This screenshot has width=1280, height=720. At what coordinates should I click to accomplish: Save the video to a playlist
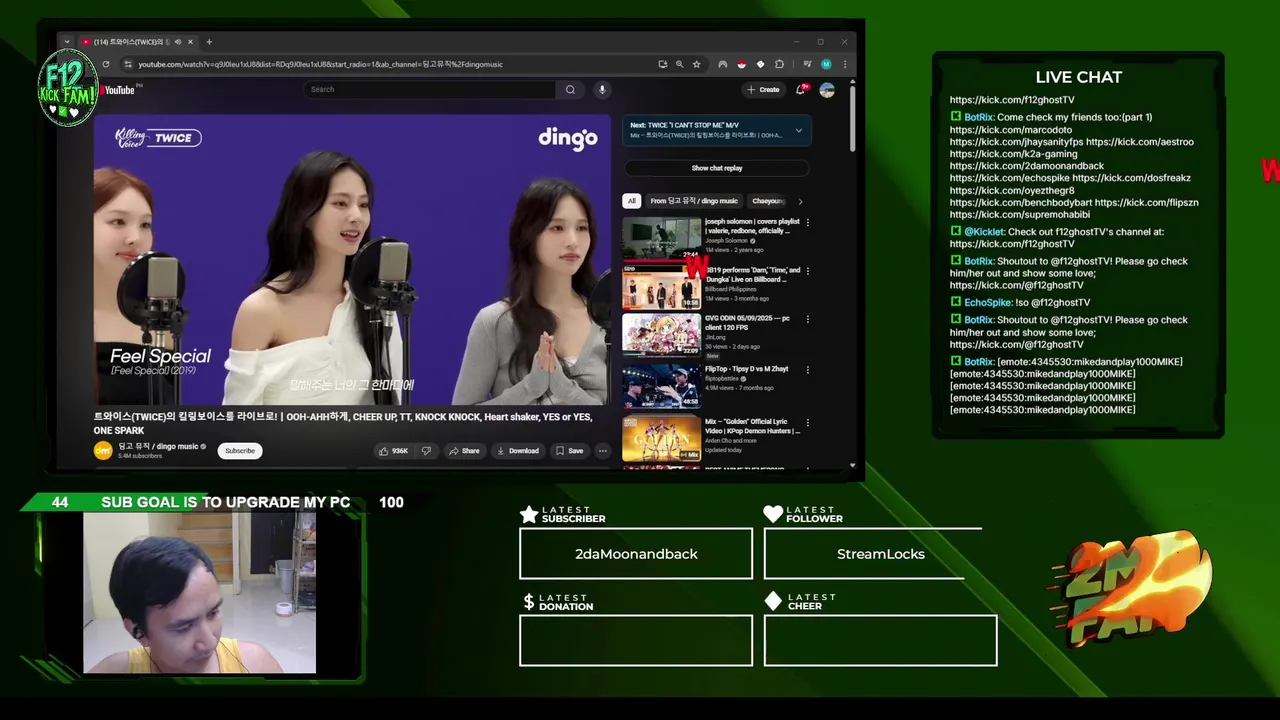(570, 451)
